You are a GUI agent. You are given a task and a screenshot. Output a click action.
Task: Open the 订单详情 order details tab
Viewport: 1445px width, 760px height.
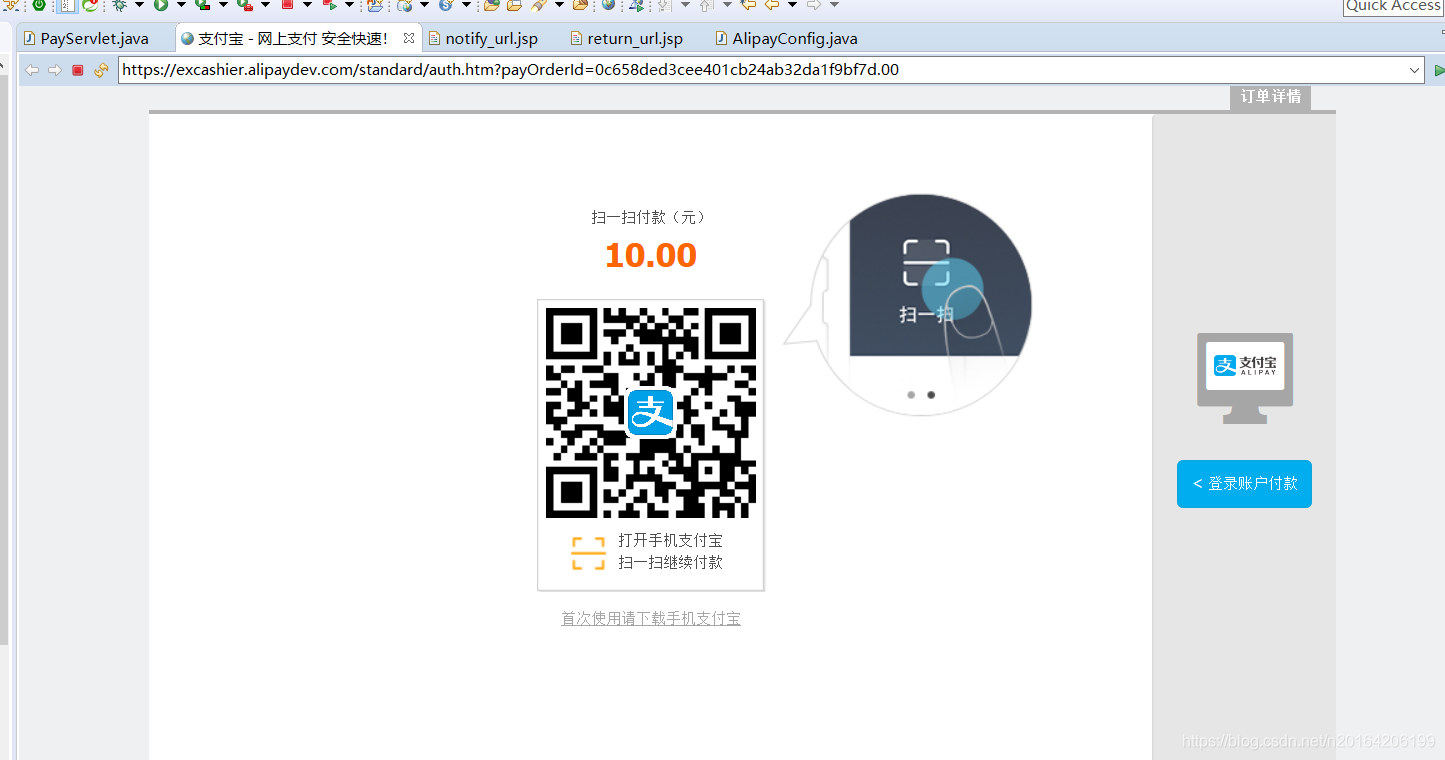(x=1270, y=97)
